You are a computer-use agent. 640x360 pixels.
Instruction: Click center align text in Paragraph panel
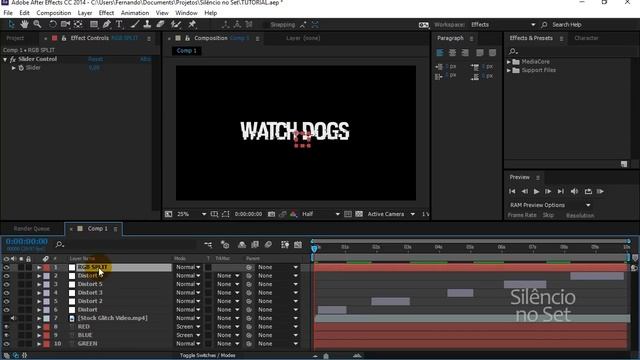point(452,53)
